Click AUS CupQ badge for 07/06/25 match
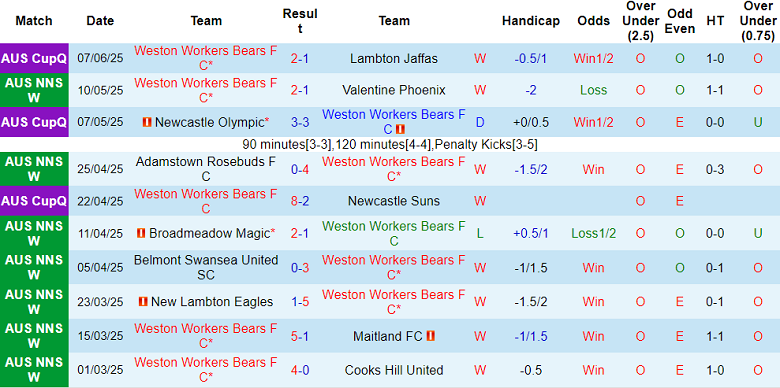The height and width of the screenshot is (388, 780). (x=34, y=58)
